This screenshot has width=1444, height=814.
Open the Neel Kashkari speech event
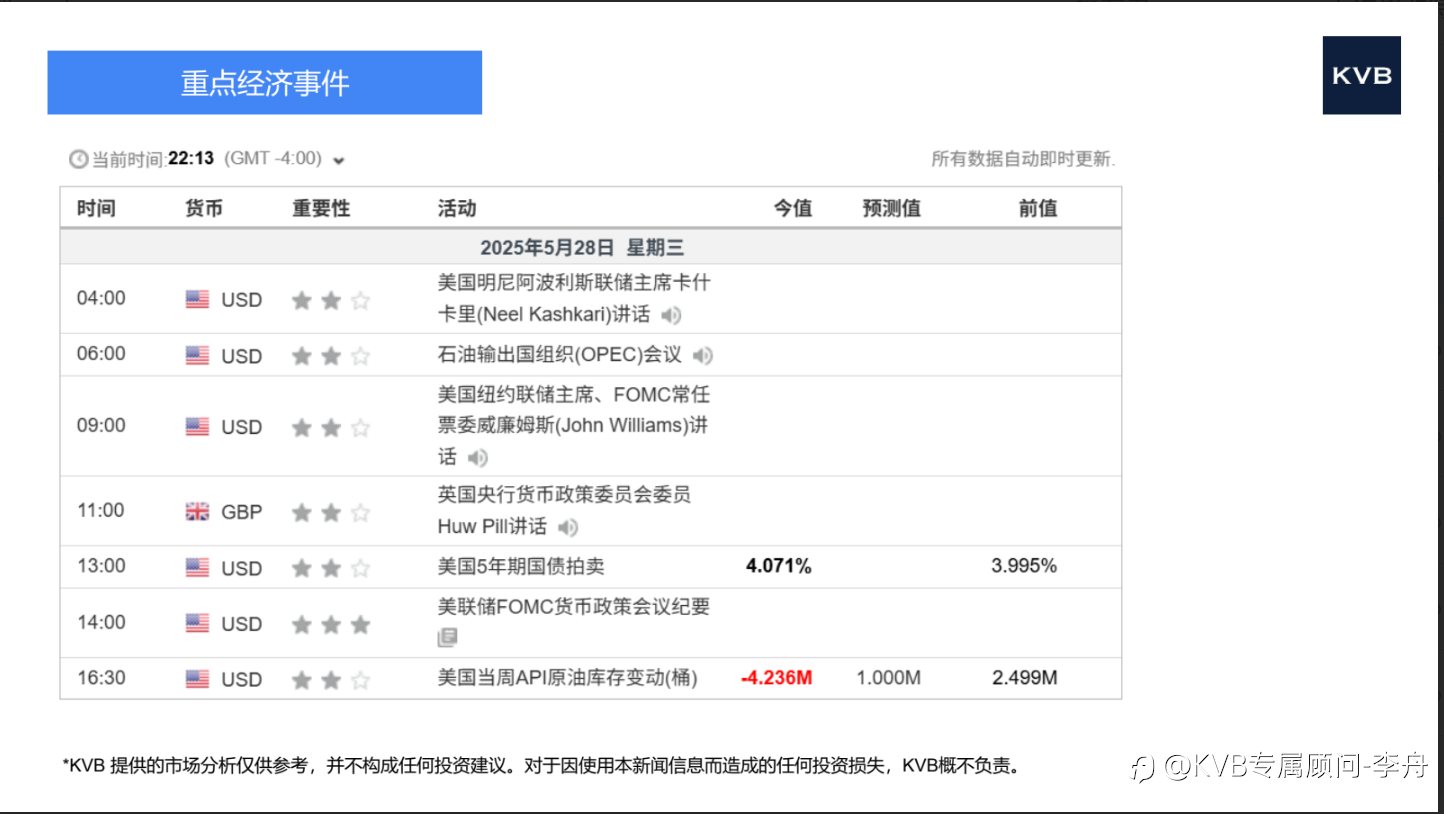click(x=574, y=298)
